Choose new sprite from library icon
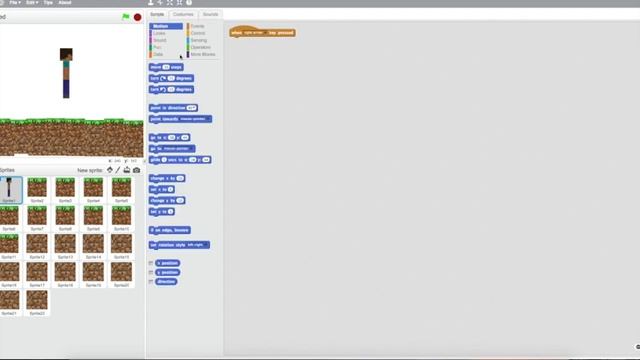 110,170
